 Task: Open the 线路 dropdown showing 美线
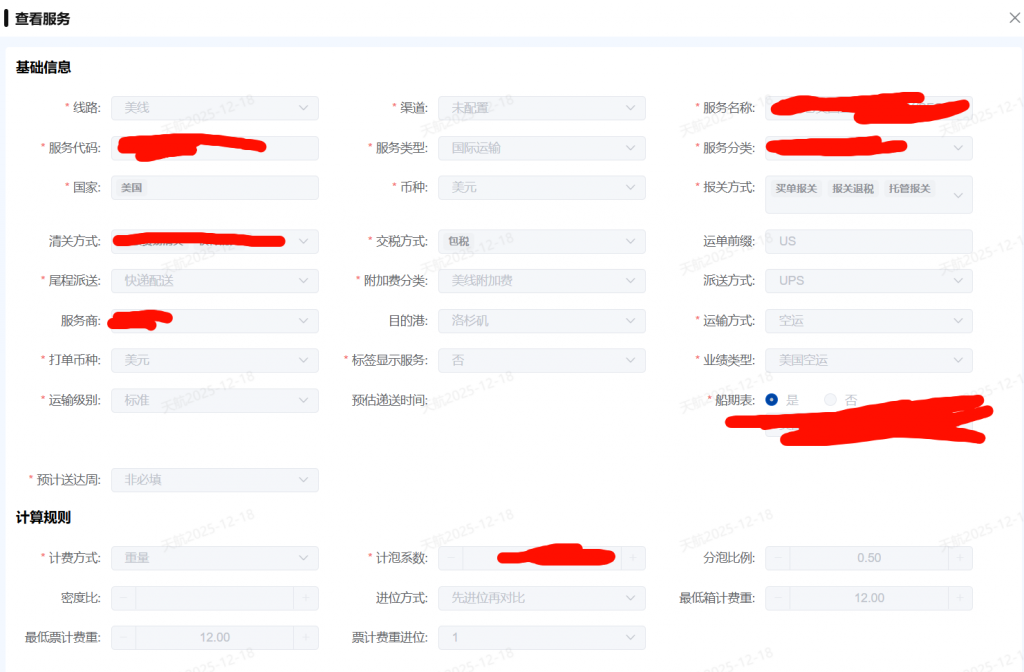214,108
